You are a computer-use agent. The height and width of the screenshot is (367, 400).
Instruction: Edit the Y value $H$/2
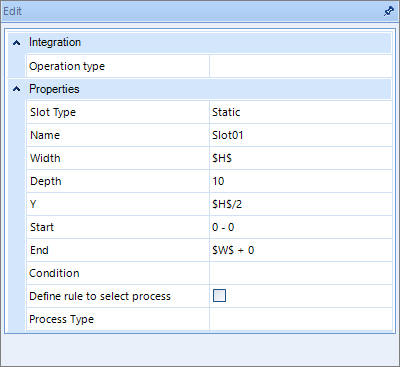(301, 204)
